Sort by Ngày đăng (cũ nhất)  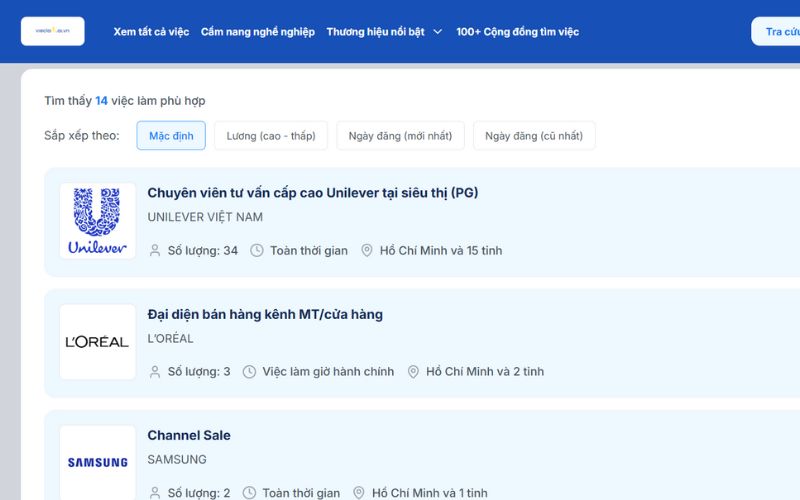(534, 136)
